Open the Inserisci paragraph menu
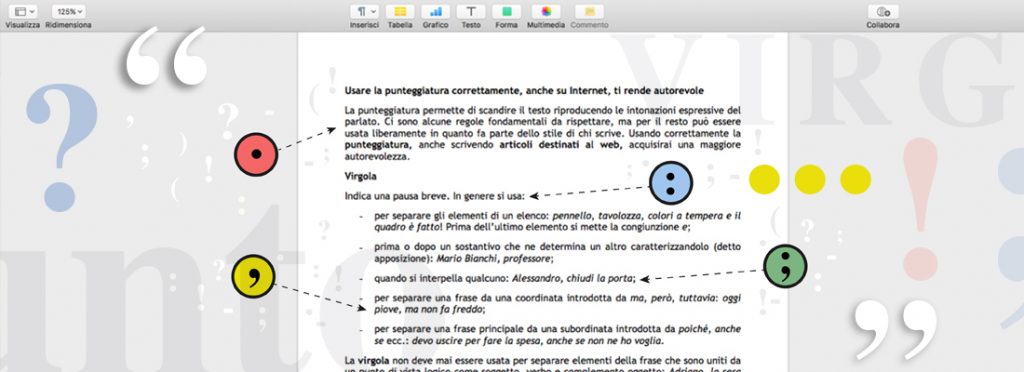The image size is (1024, 372). tap(364, 11)
